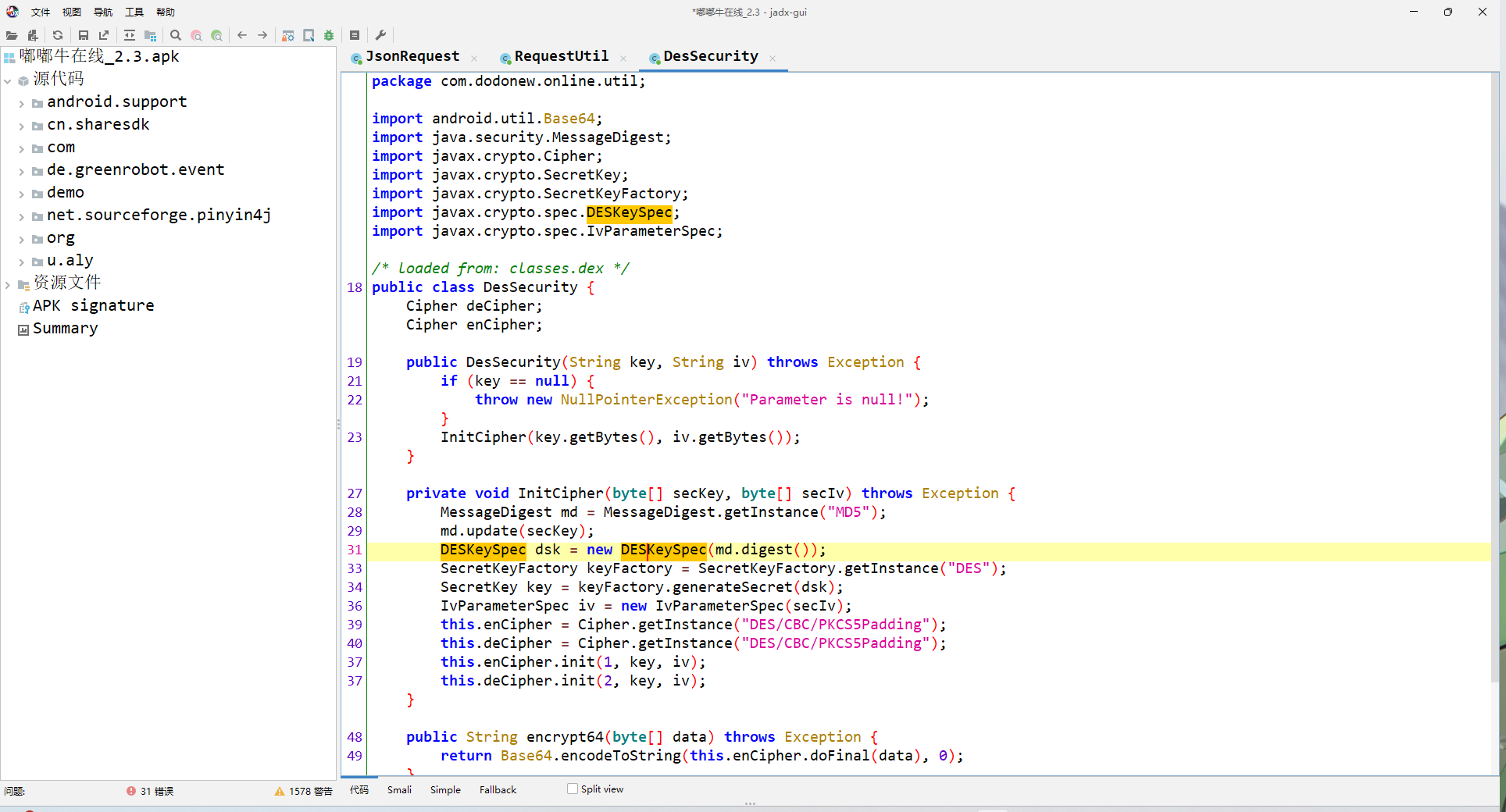Switch to the Simple view tab
This screenshot has width=1506, height=812.
tap(445, 789)
